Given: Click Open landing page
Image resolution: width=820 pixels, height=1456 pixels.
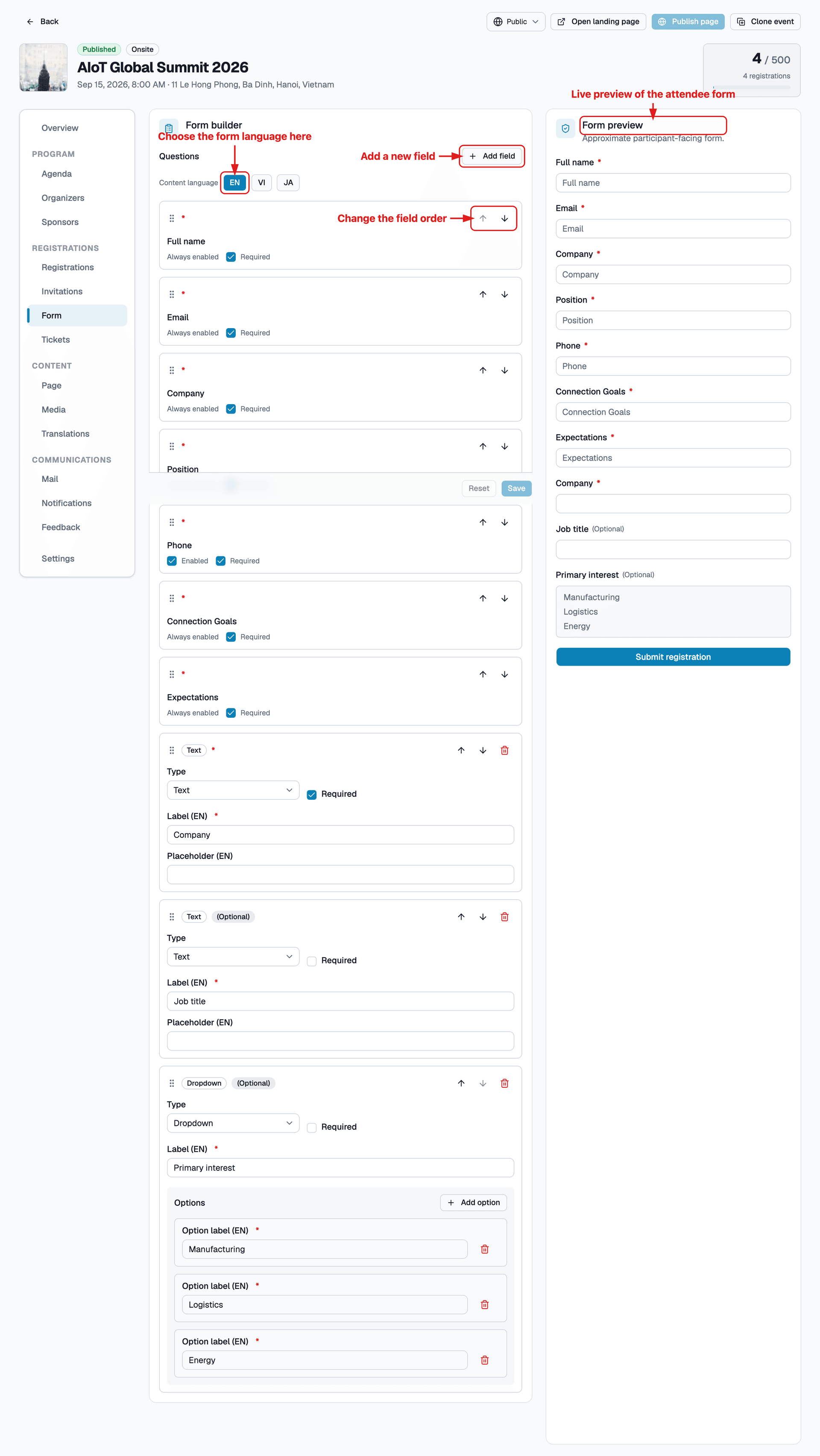Looking at the screenshot, I should [x=598, y=21].
